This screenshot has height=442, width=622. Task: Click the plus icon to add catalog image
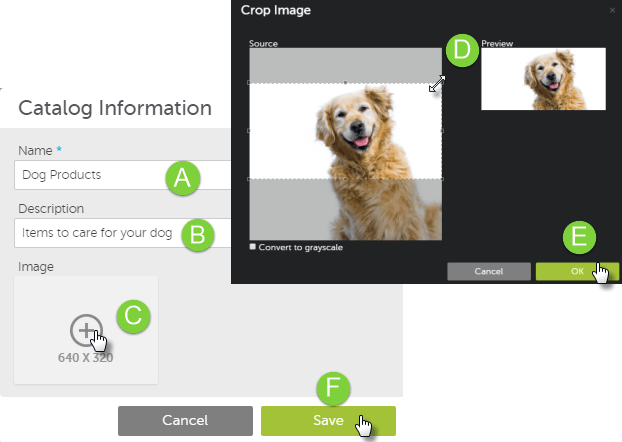tap(85, 330)
